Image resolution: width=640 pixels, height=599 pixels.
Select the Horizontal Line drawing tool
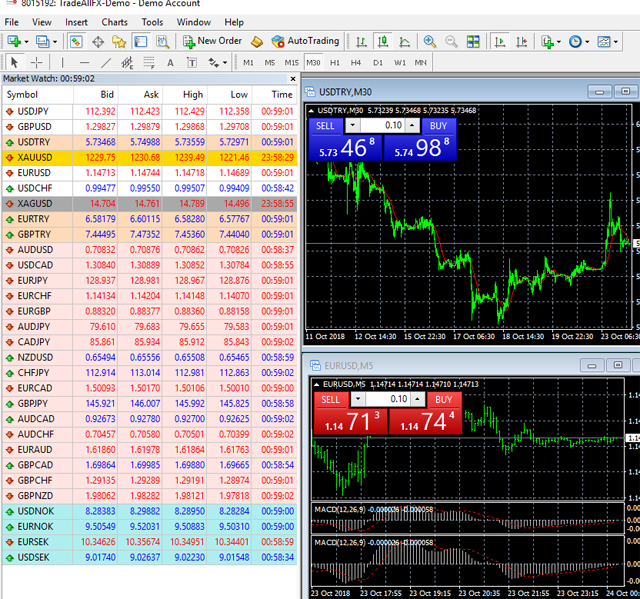[x=84, y=62]
